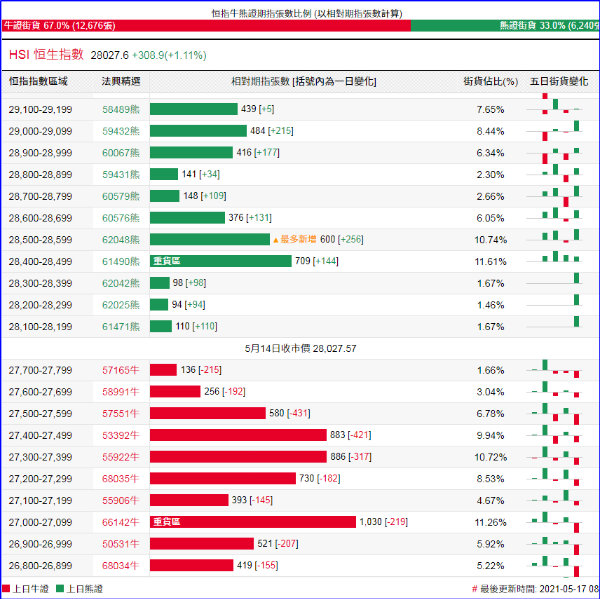Viewport: 600px width, 599px height.
Task: Click five-day chart for 28,400-28,499 row
Action: [x=554, y=257]
